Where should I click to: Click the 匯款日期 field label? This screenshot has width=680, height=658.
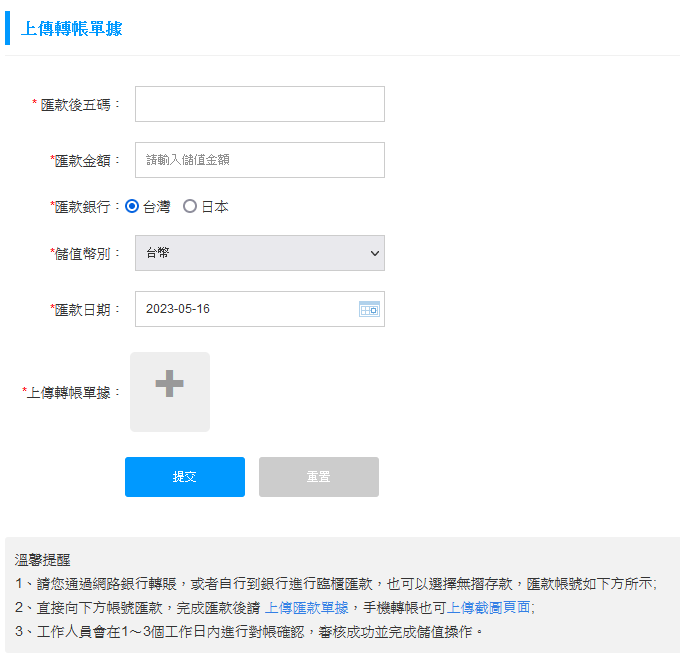coord(86,309)
